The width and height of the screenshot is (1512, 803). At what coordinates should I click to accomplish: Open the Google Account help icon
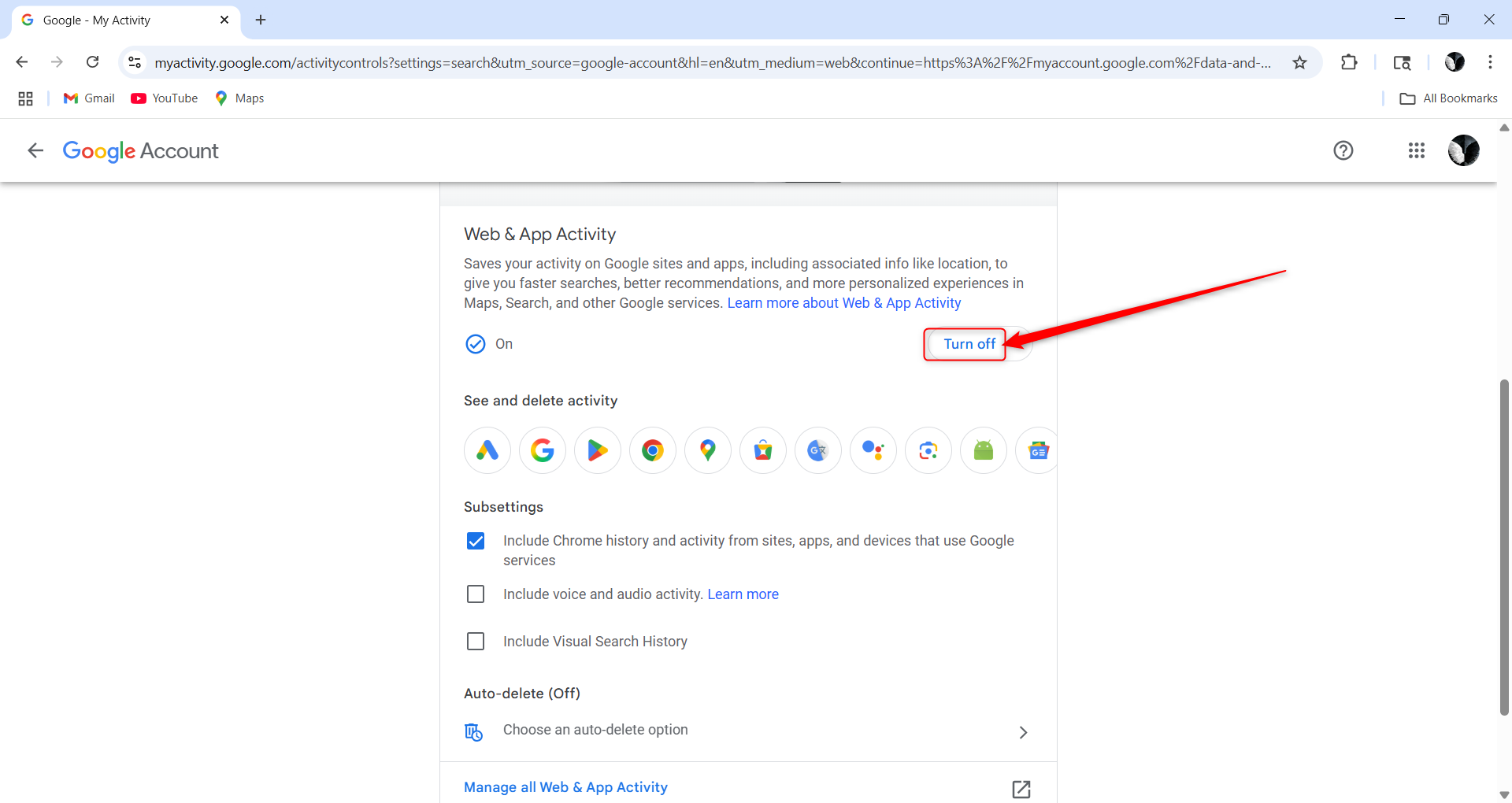[x=1343, y=150]
